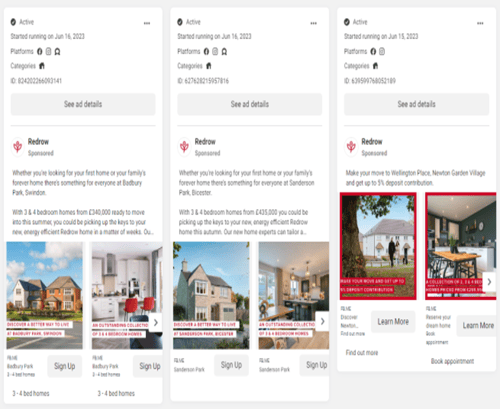Screen dimensions: 500x409
Task: Click Audience Network icon on Badbury Park ad
Action: point(57,51)
